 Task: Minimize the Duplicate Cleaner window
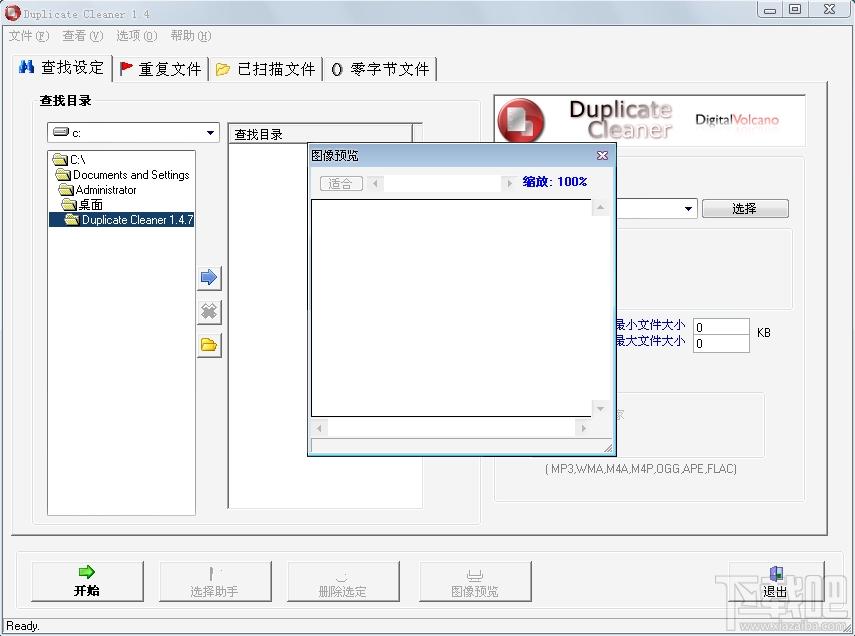click(770, 10)
